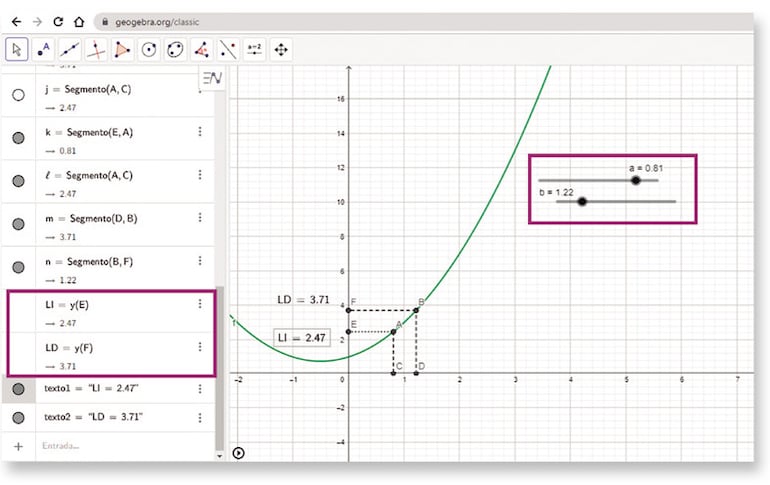Select the Circle with center tool
This screenshot has height=485, width=770.
(149, 50)
